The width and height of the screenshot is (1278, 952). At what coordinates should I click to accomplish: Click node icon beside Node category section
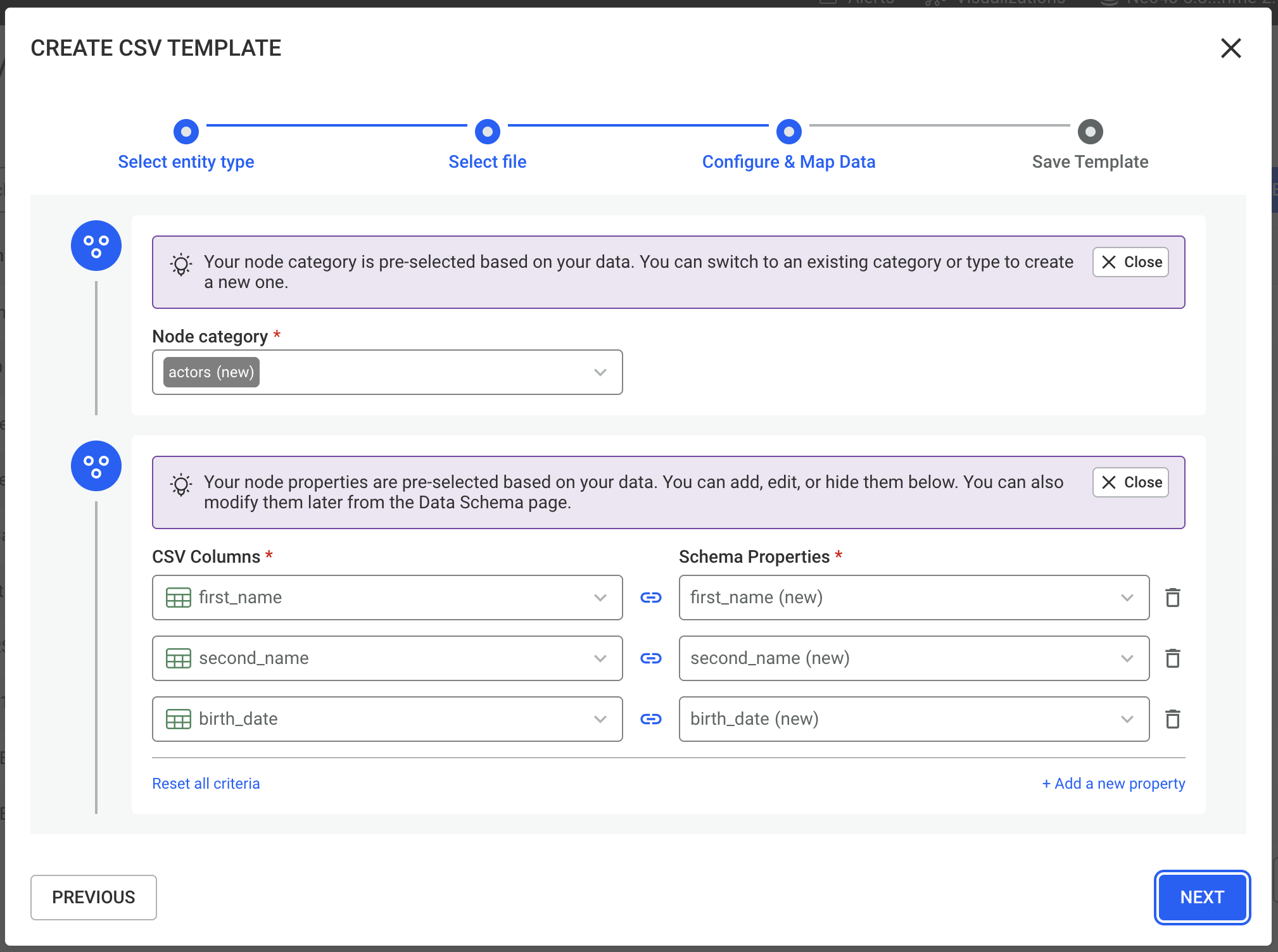click(96, 246)
